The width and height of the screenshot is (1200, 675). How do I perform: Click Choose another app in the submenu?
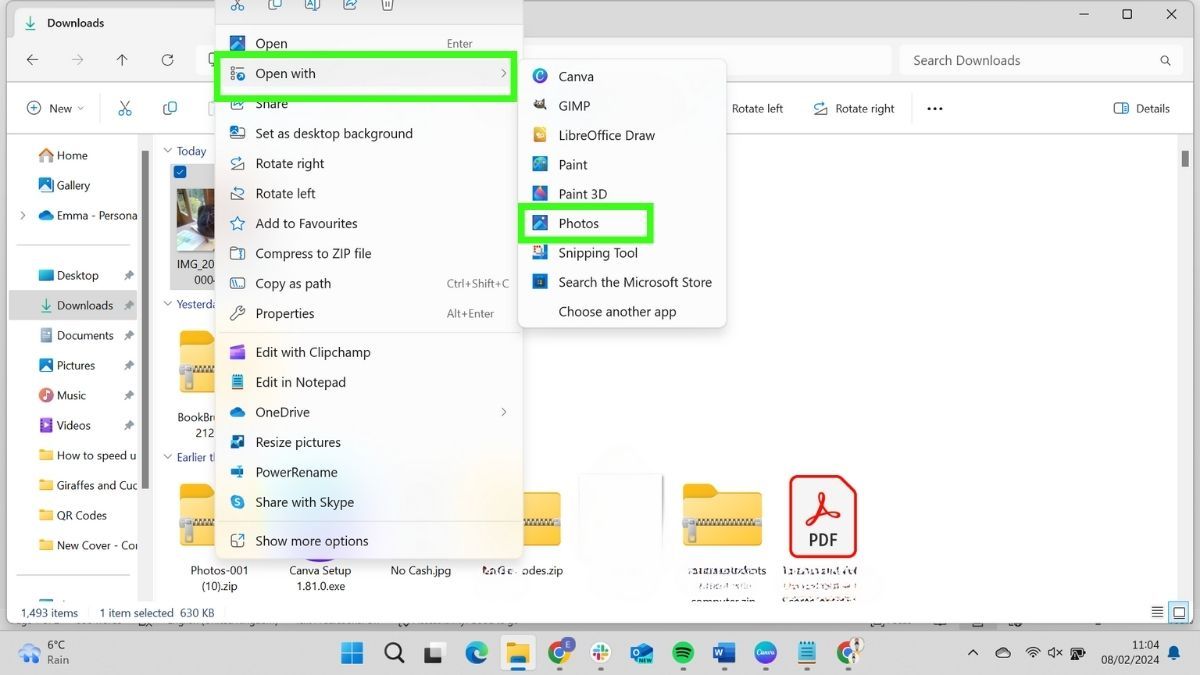click(x=619, y=311)
